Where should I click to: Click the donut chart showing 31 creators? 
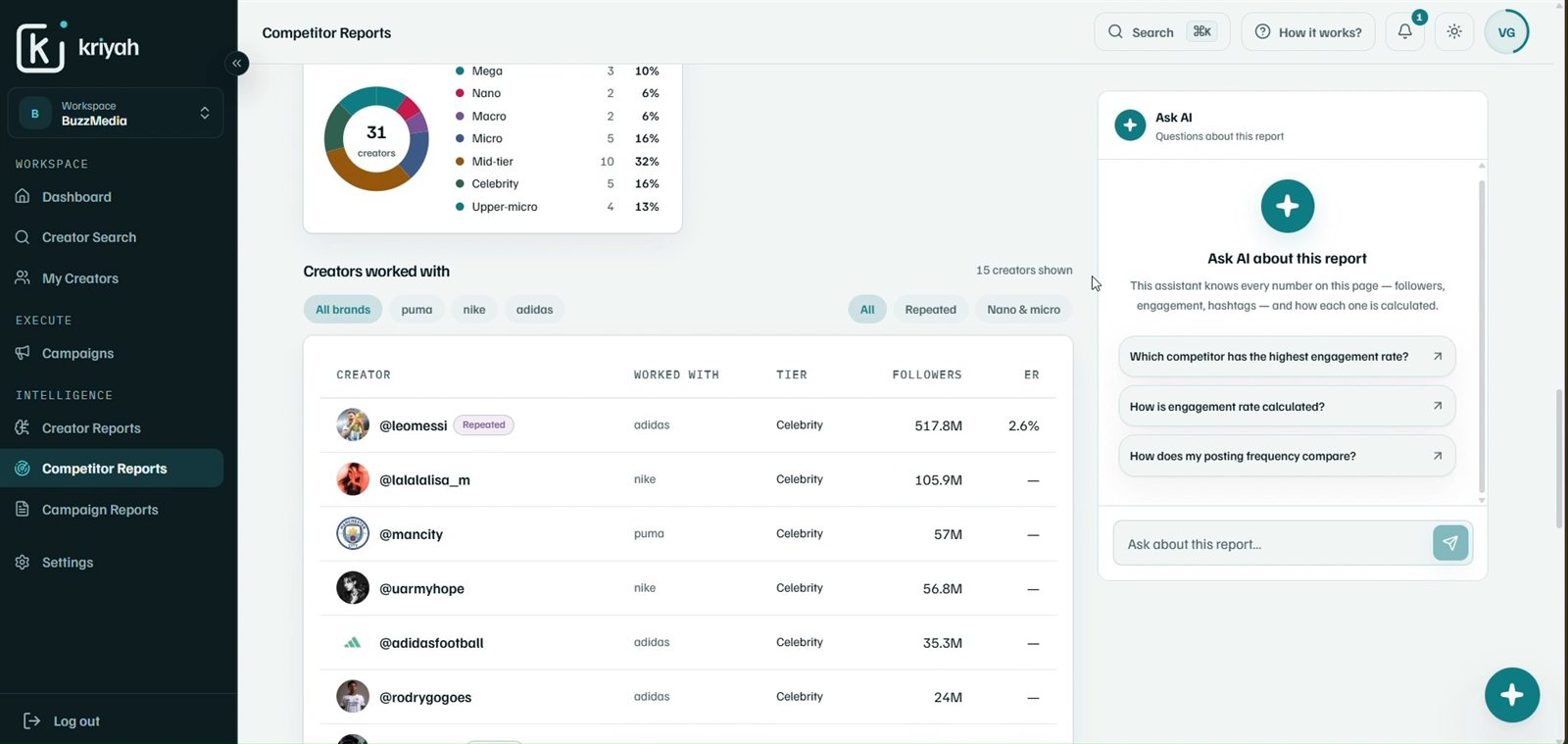point(376,138)
